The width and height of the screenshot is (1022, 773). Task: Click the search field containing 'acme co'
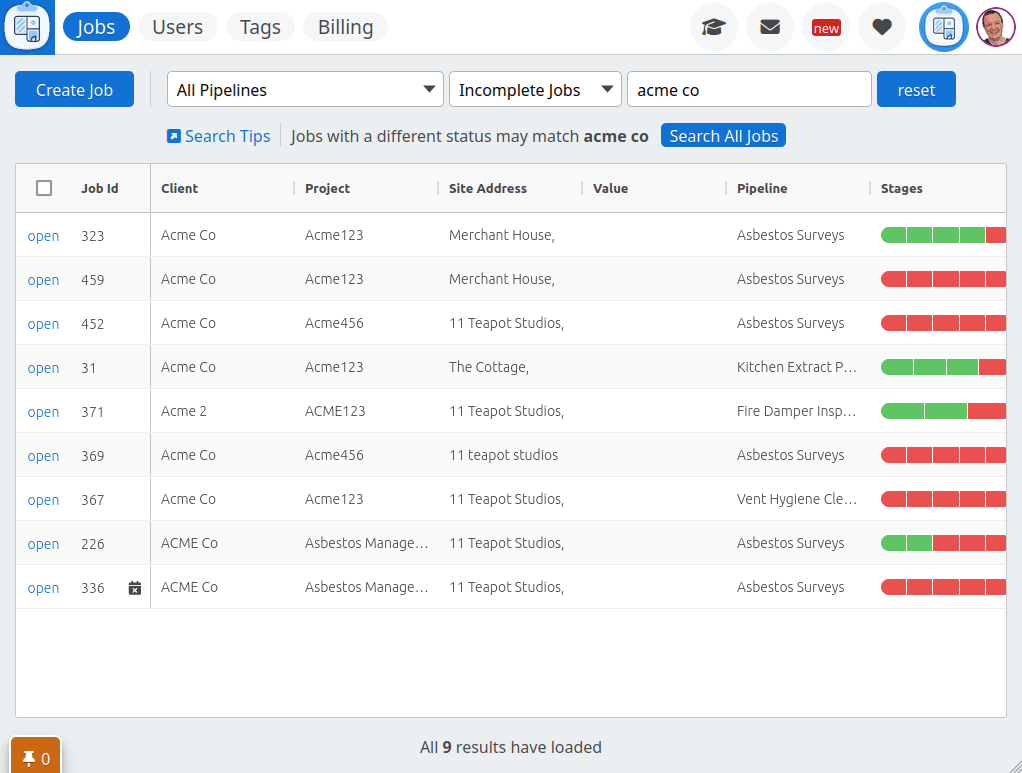(x=748, y=90)
